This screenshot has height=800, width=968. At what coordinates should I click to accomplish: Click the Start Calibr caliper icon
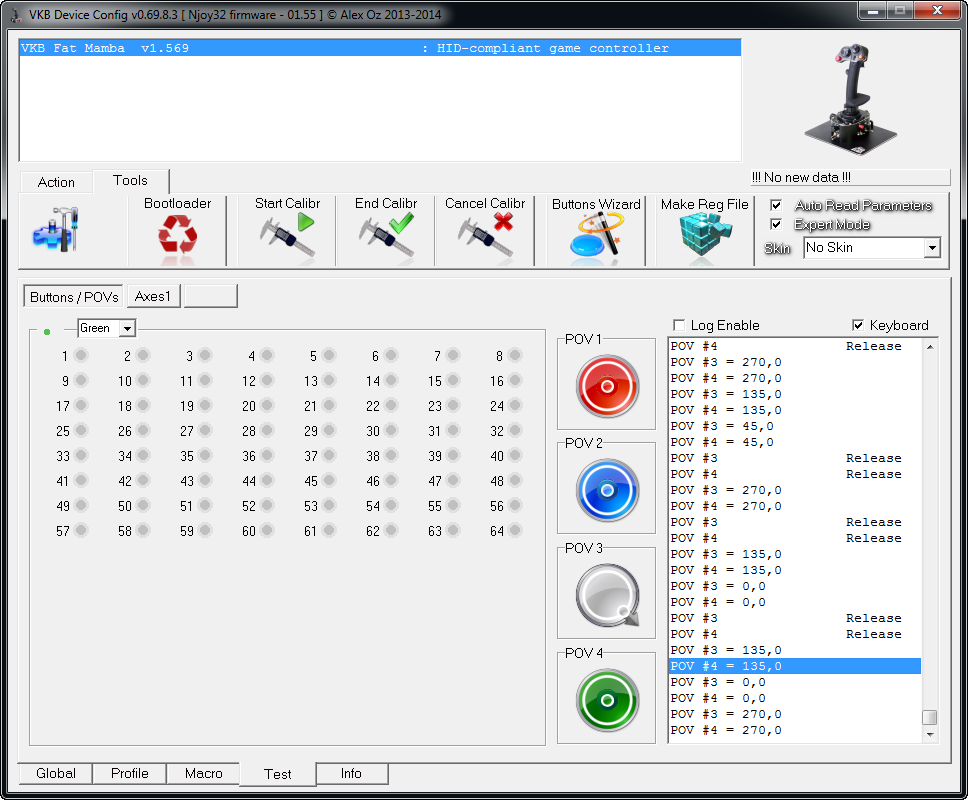pyautogui.click(x=287, y=235)
